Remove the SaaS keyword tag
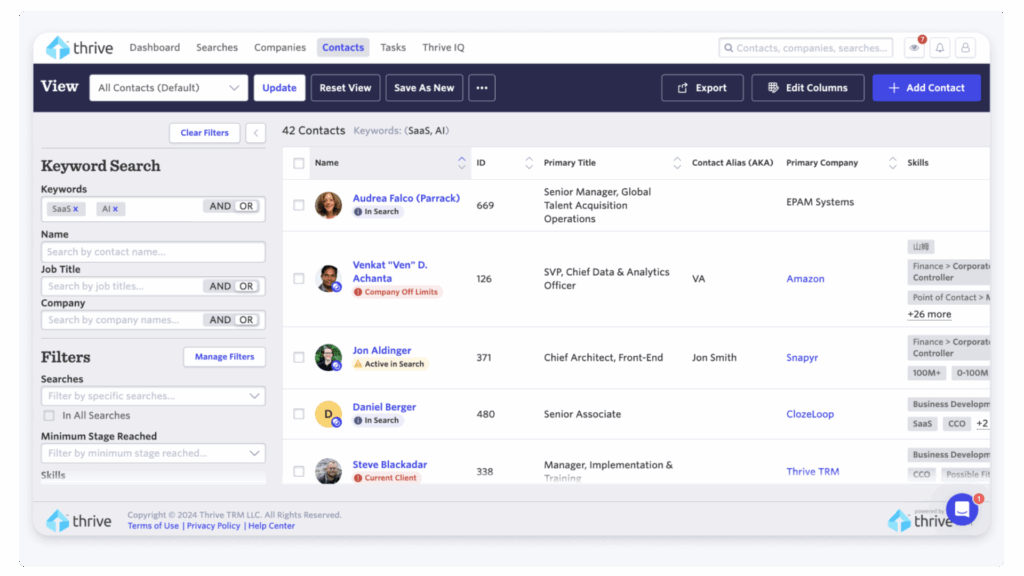 pos(76,209)
